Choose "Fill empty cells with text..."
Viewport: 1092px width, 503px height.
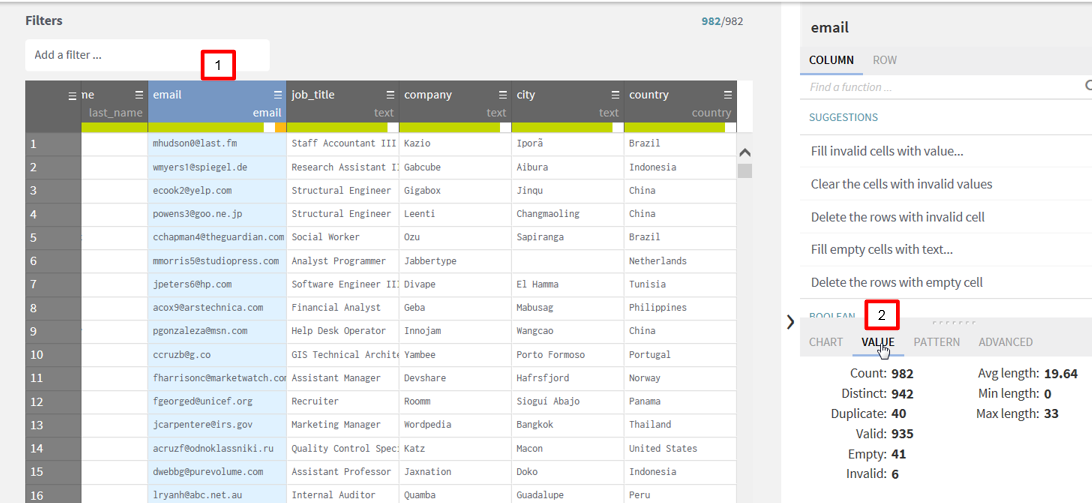tap(881, 249)
